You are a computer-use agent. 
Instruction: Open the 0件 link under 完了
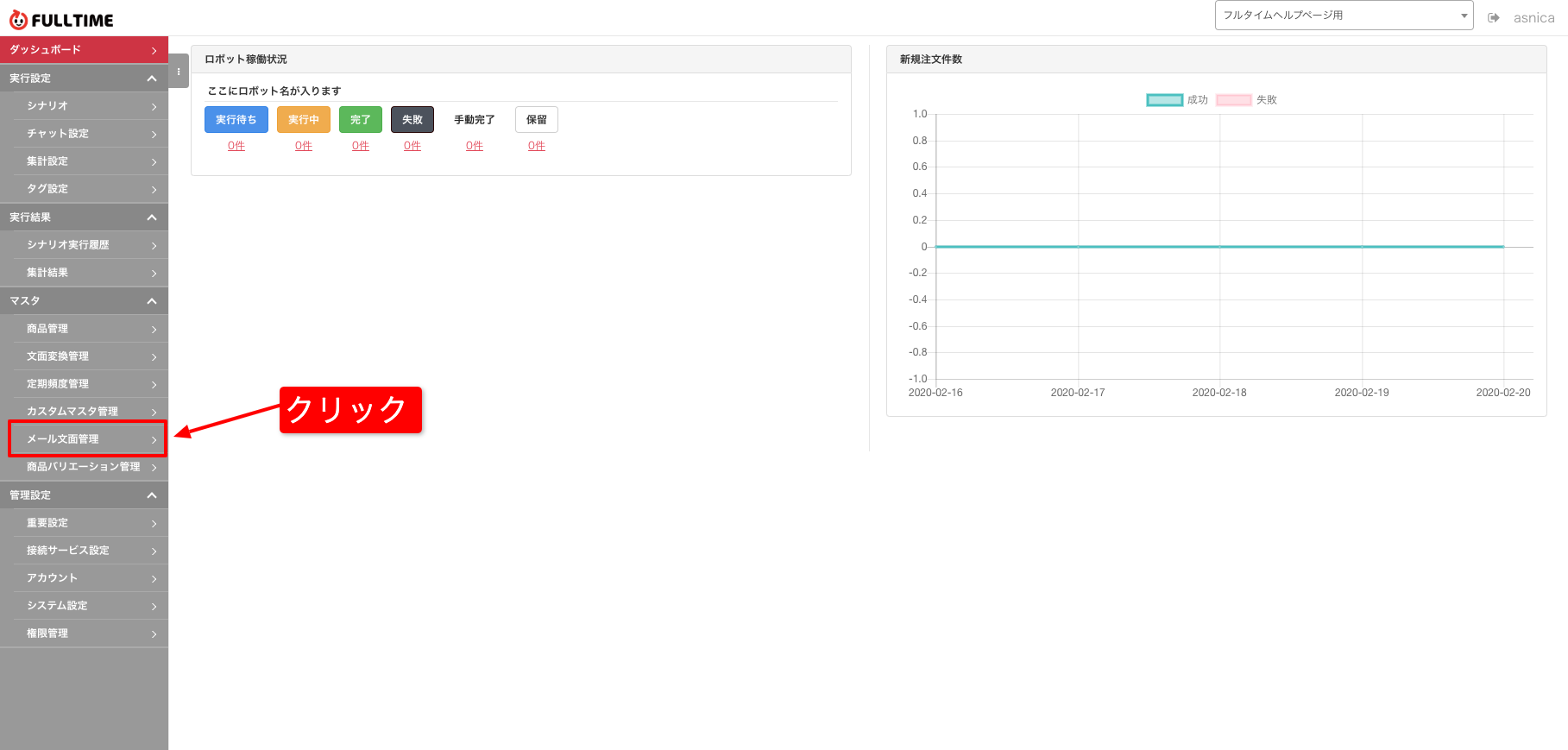361,146
